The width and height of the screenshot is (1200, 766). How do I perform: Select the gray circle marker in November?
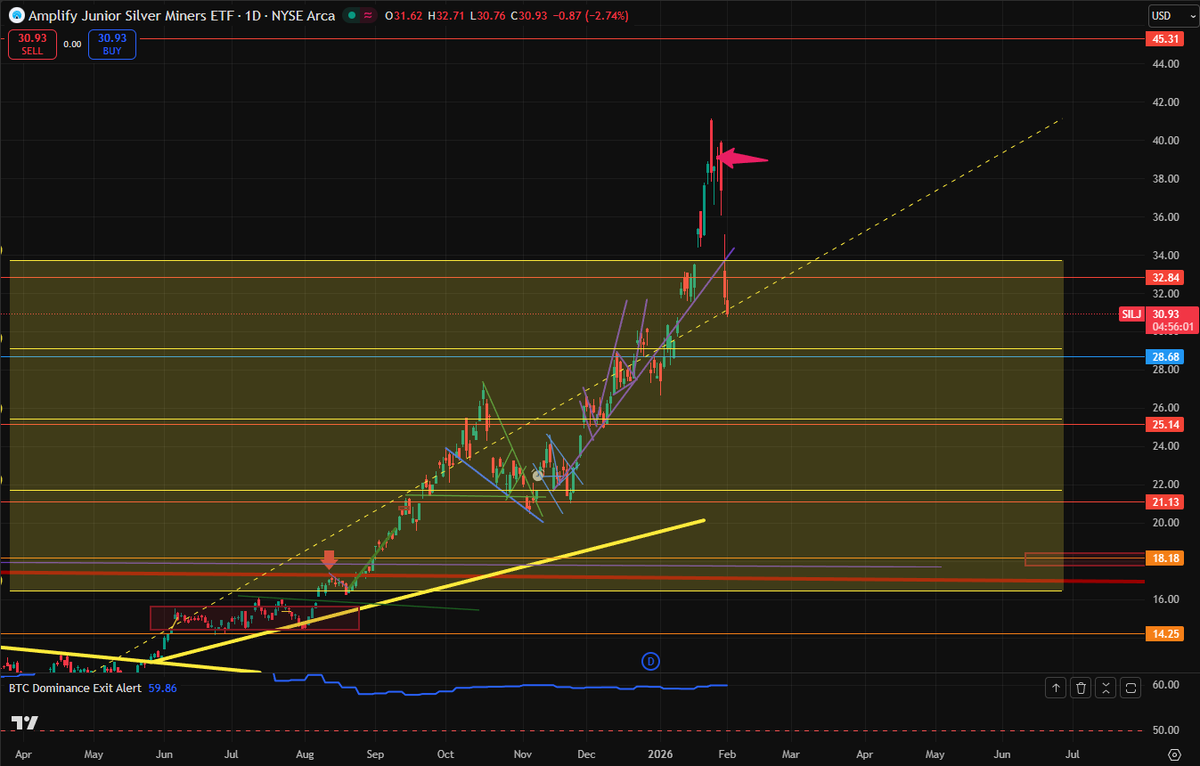point(537,476)
